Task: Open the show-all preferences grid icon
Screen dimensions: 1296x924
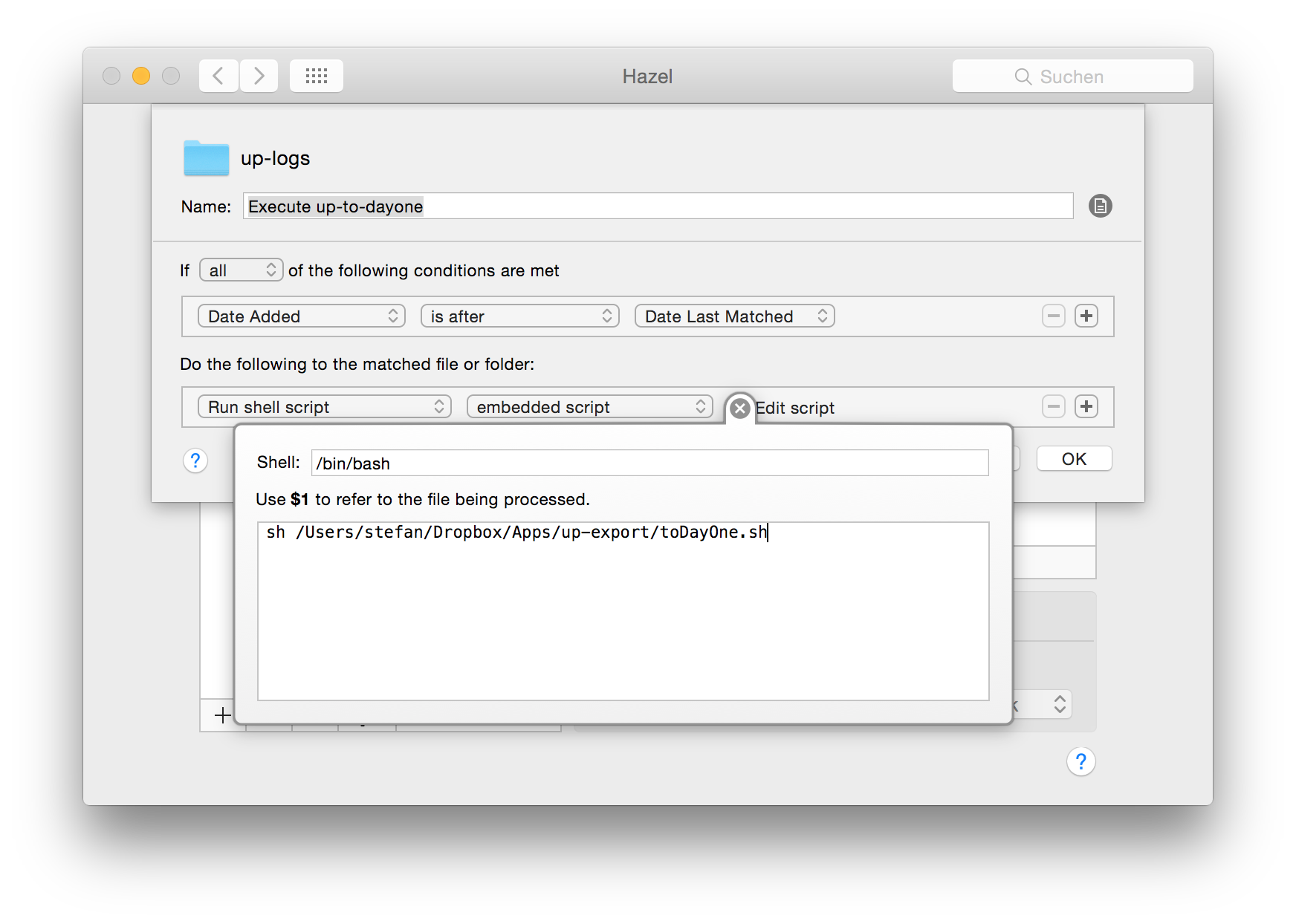Action: tap(316, 75)
